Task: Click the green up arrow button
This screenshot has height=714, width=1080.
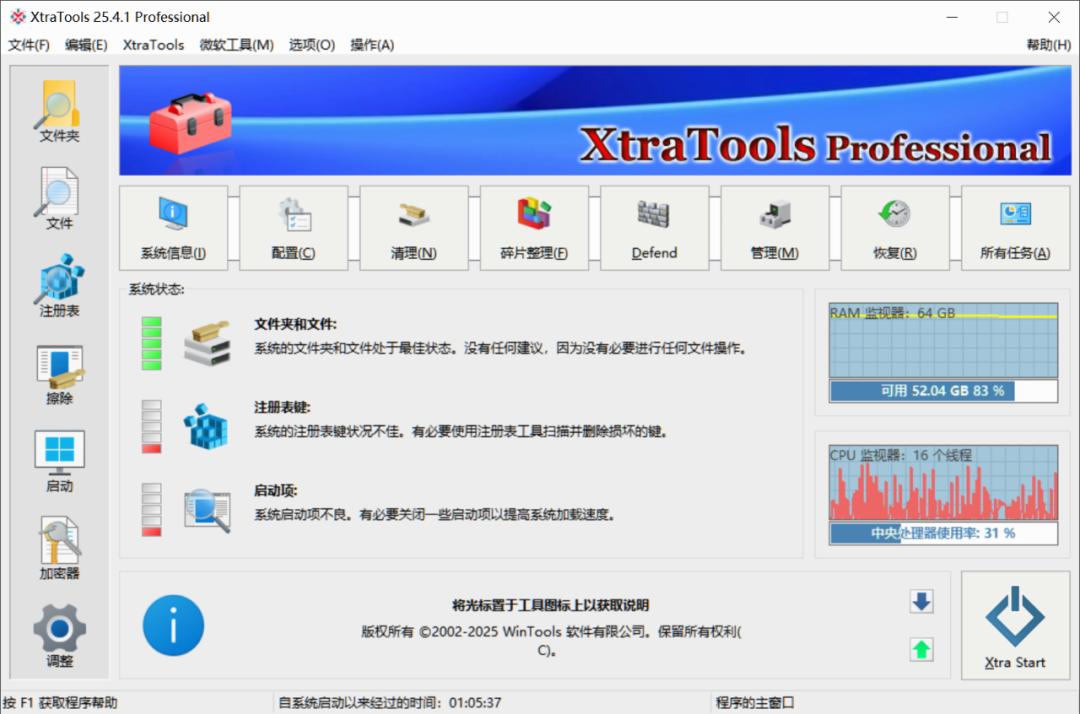Action: [921, 650]
